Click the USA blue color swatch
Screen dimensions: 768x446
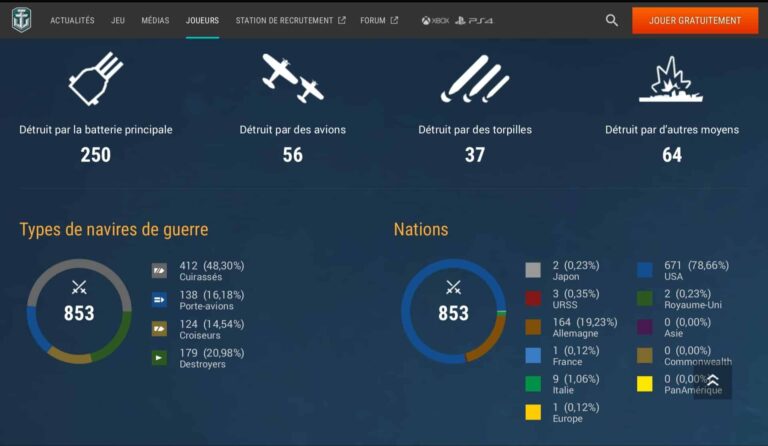645,270
